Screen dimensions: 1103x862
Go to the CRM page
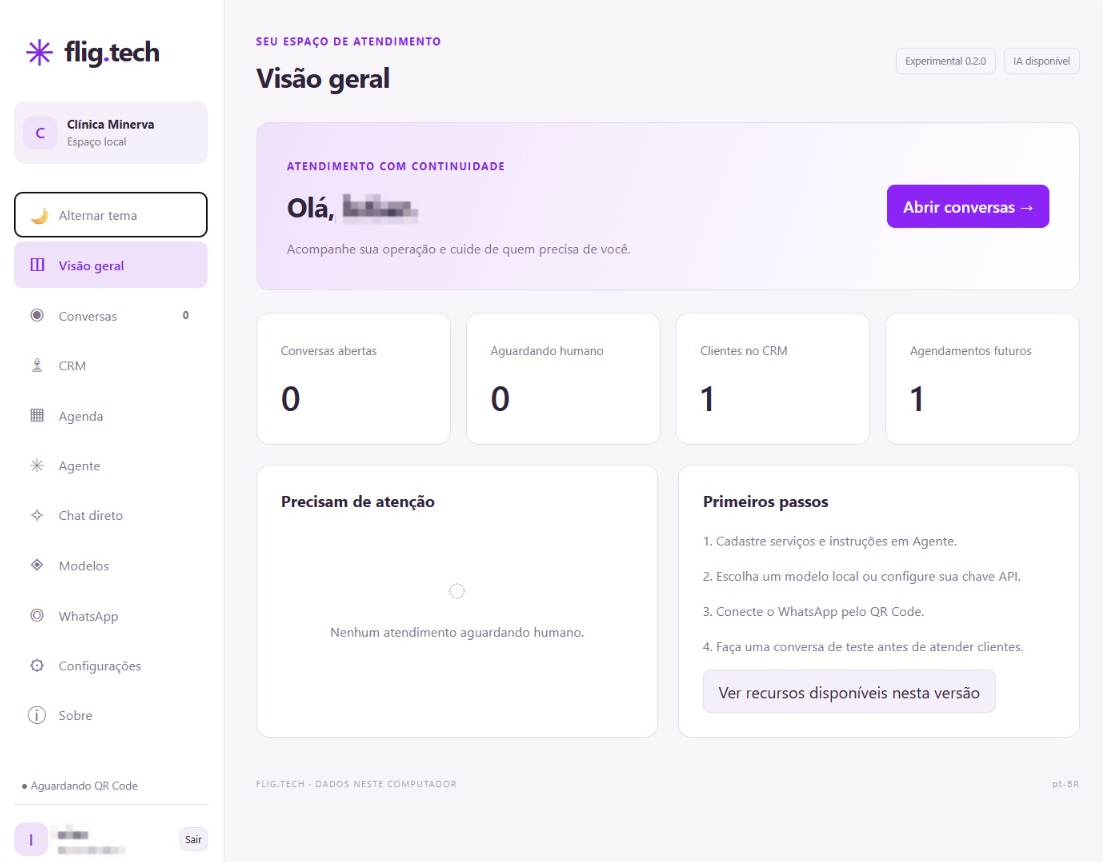click(x=110, y=366)
